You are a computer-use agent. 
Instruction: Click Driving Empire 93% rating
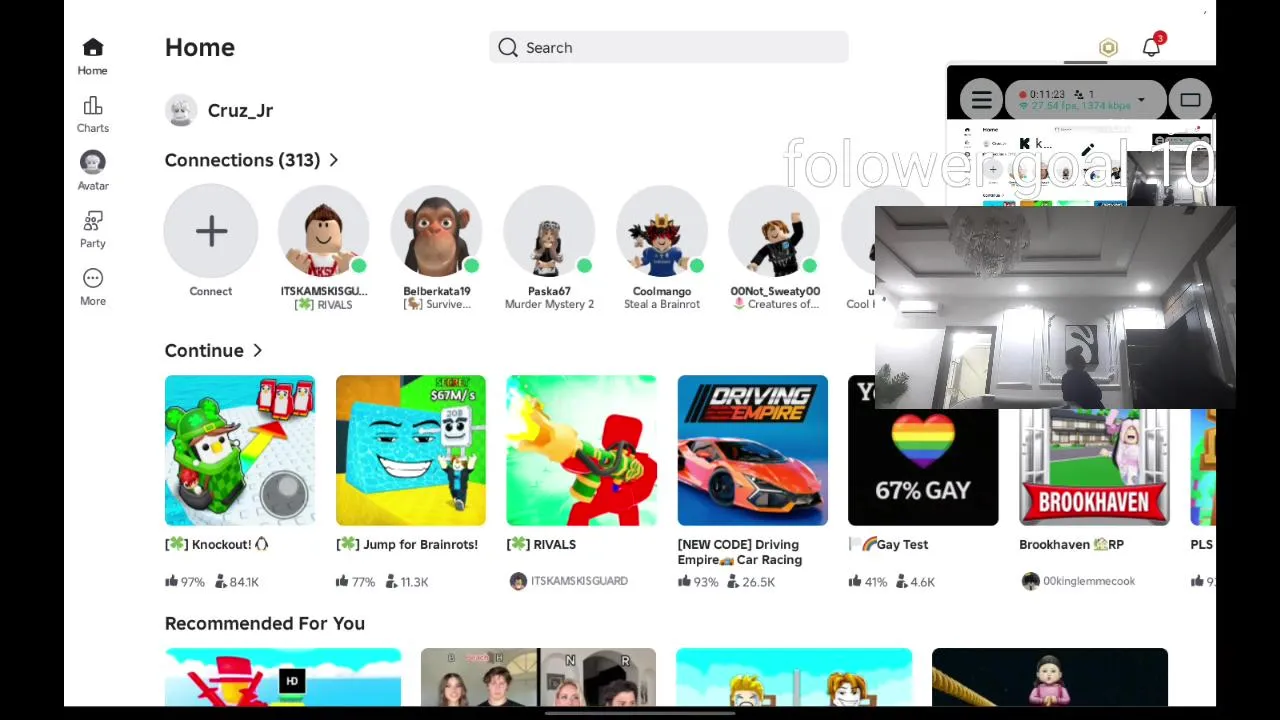click(x=698, y=581)
